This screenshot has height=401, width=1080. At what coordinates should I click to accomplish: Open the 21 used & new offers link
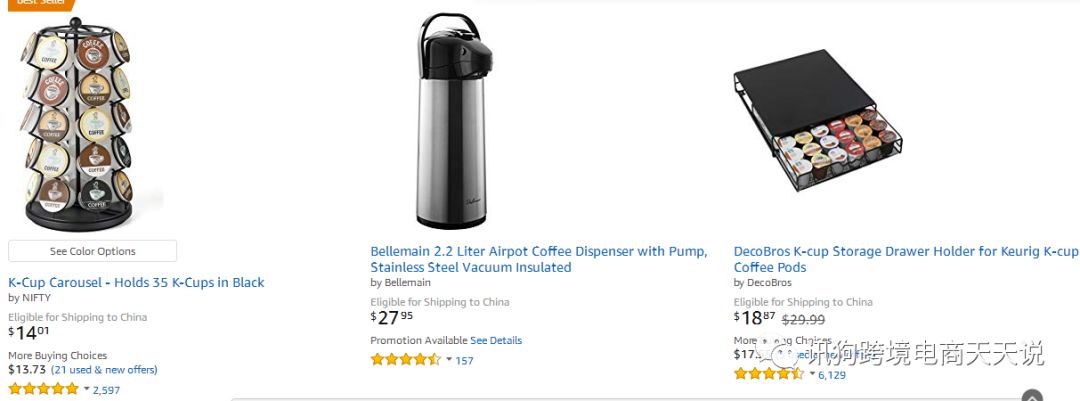tap(104, 369)
